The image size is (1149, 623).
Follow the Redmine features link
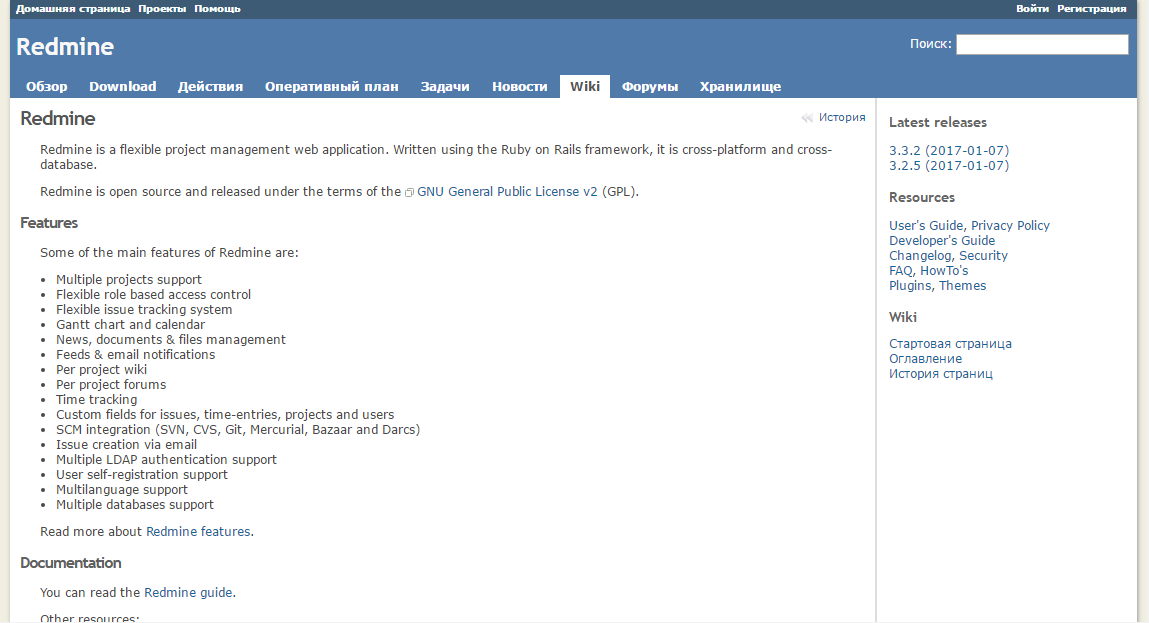tap(198, 532)
